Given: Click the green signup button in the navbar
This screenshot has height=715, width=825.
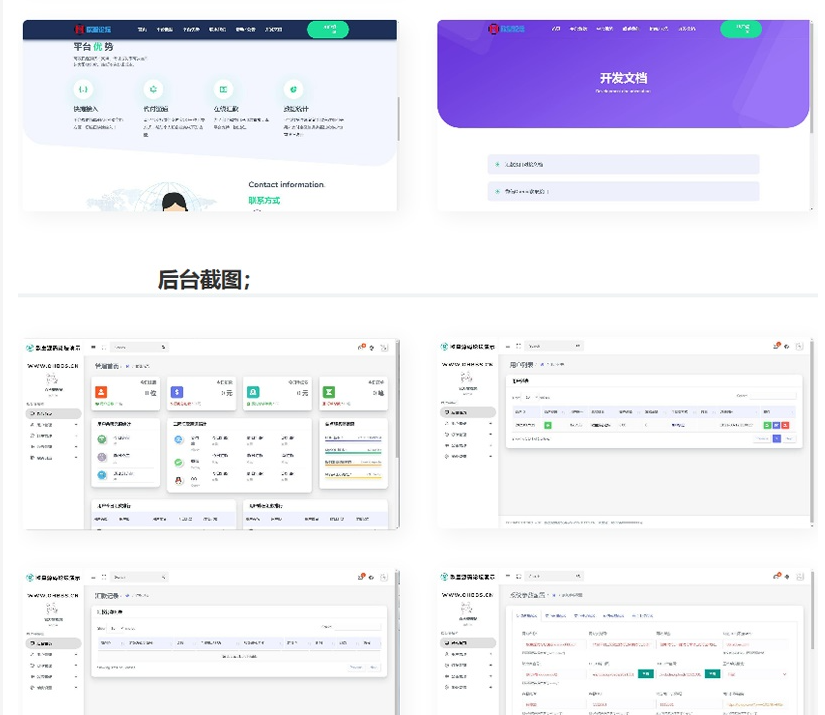Looking at the screenshot, I should [330, 30].
